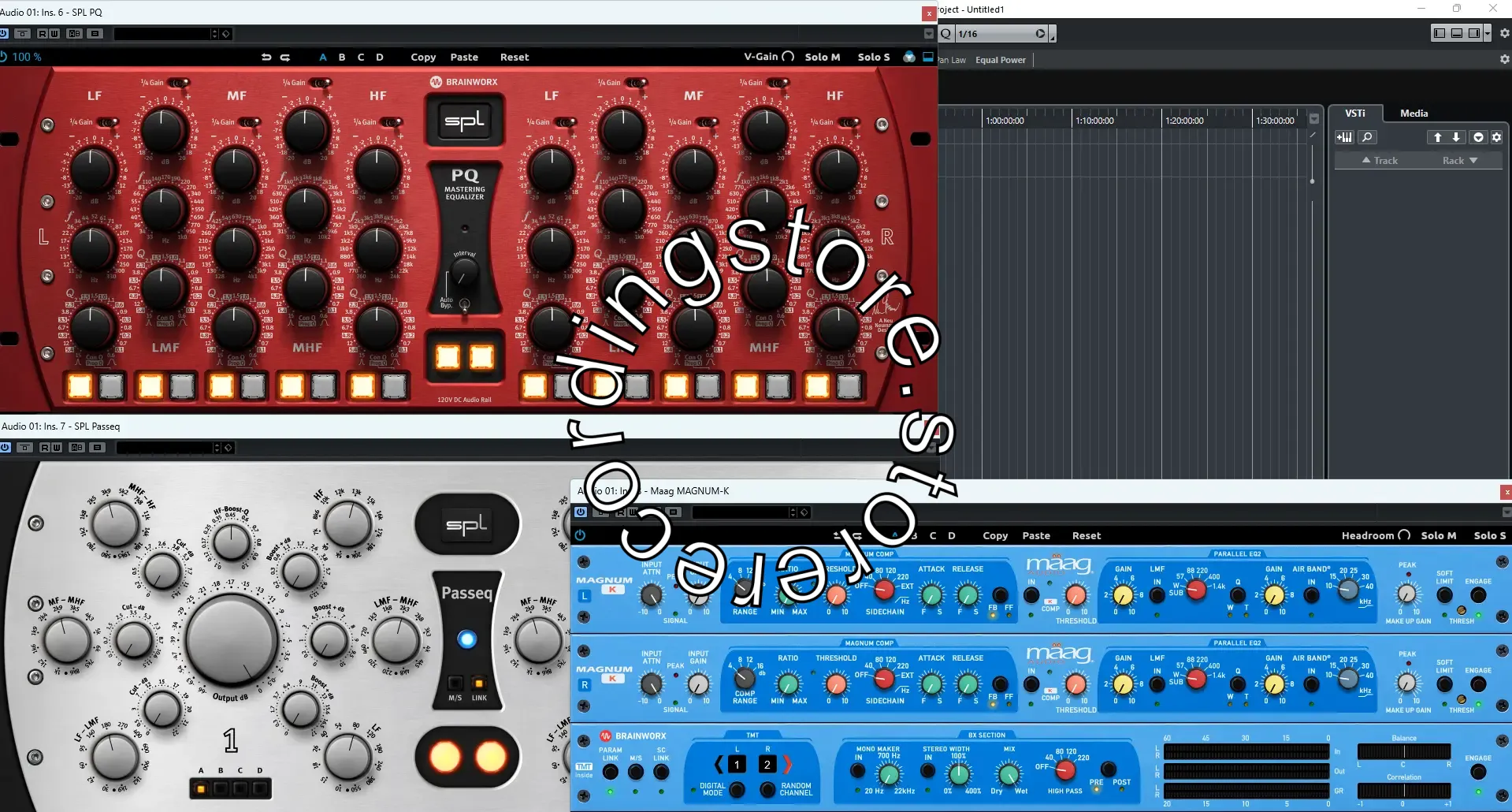The width and height of the screenshot is (1512, 812).
Task: Adjust the Output dB knob on Passeq
Action: point(232,639)
